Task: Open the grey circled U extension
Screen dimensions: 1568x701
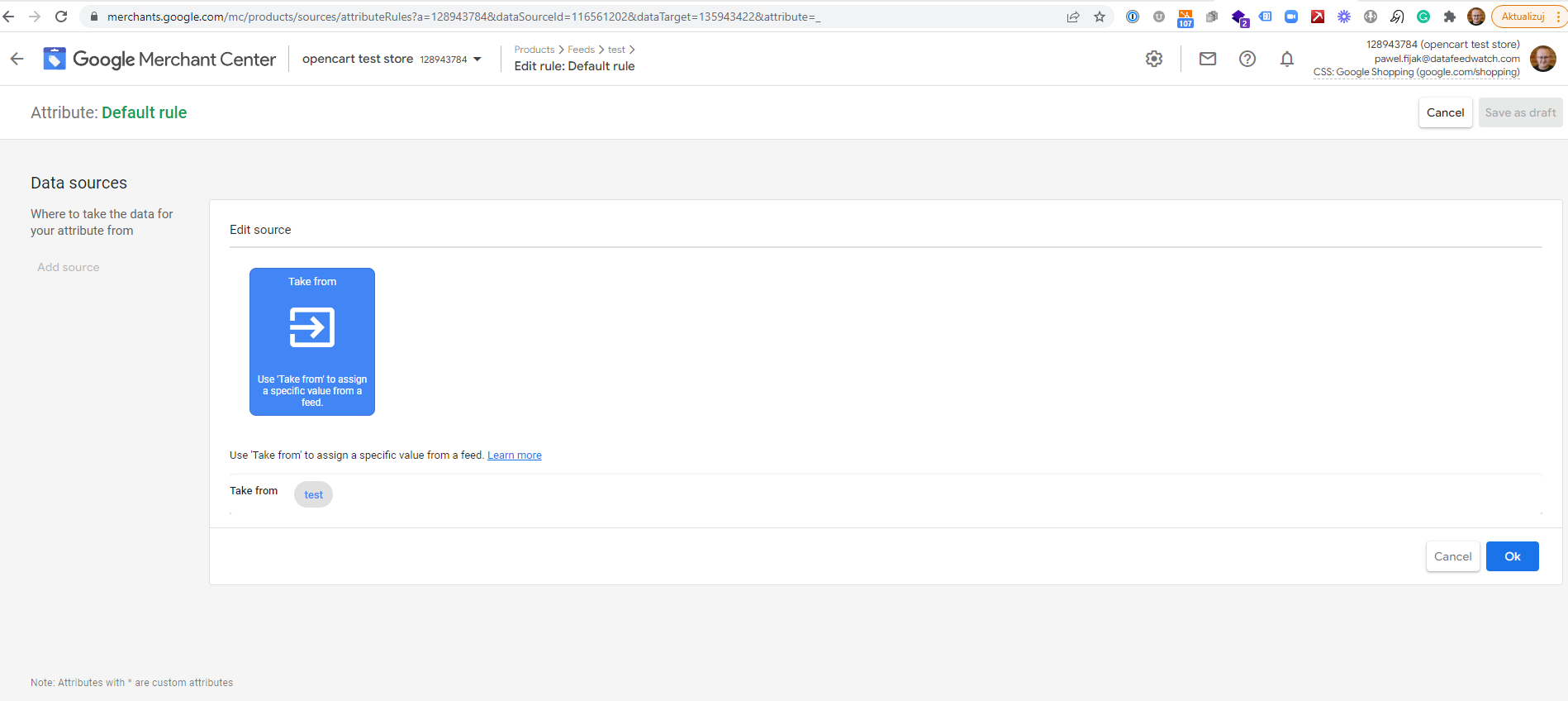Action: 1159,17
